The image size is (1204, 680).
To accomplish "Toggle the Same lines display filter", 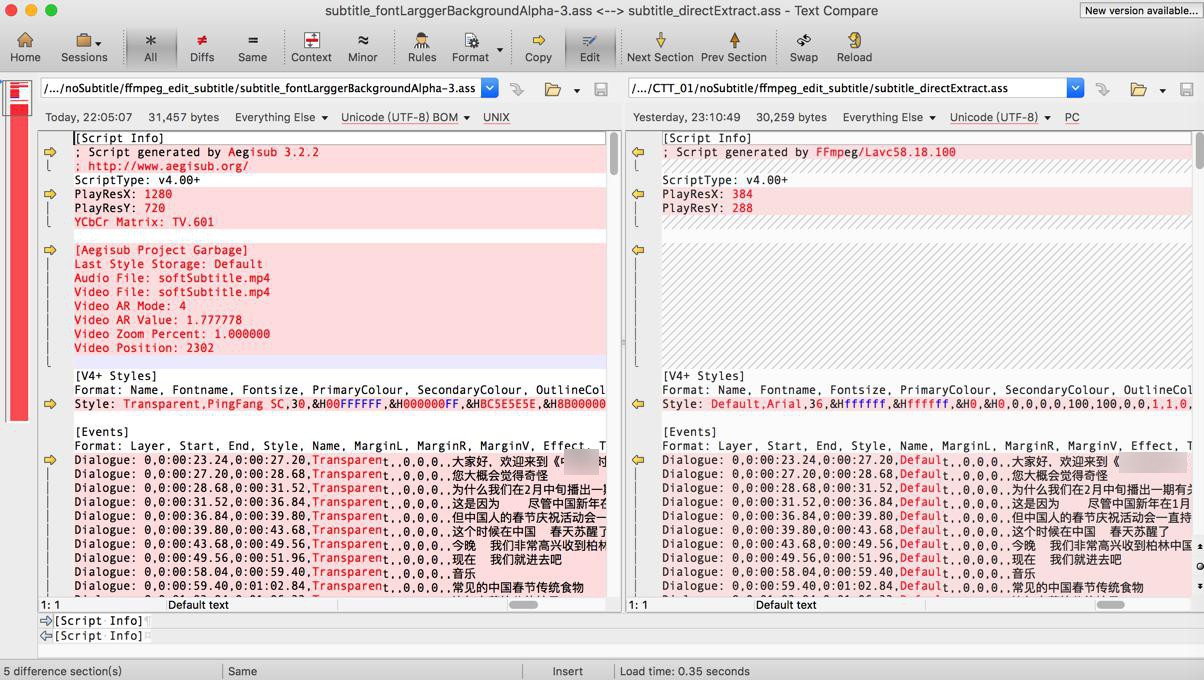I will (252, 47).
